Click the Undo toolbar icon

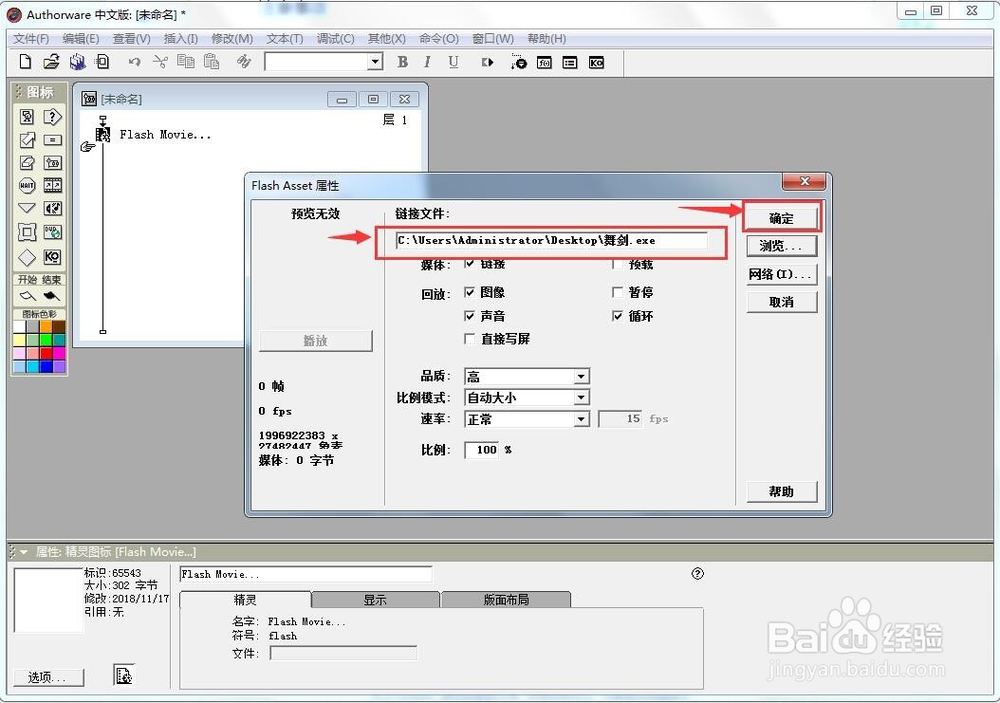(134, 62)
